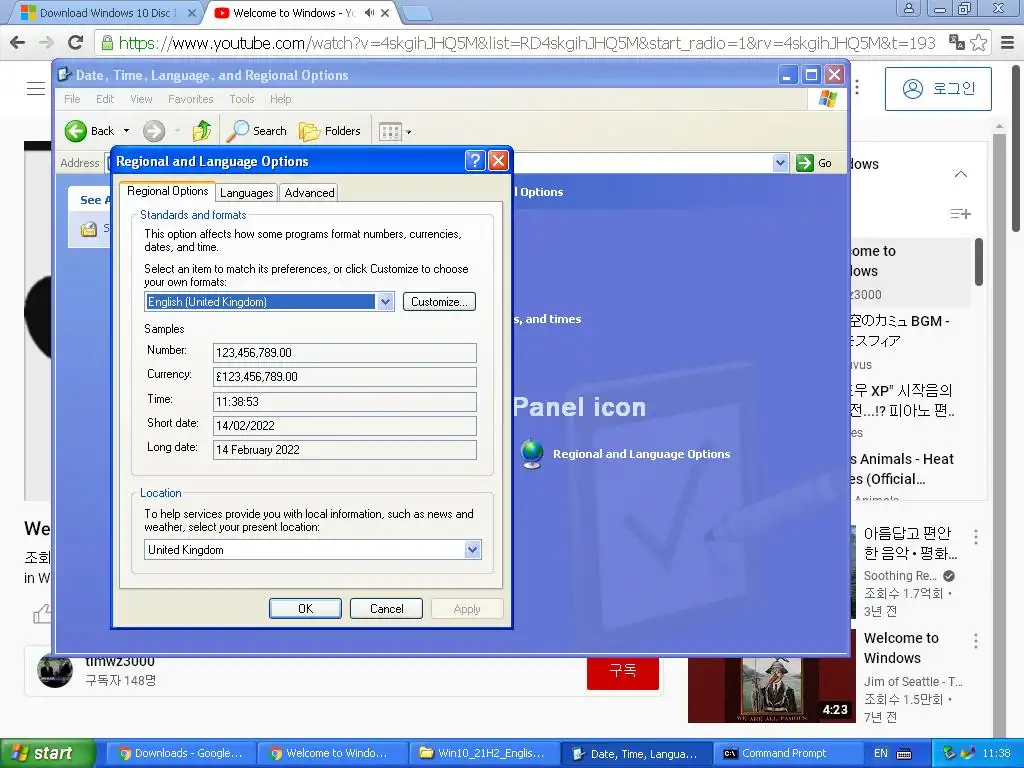Open the Windows Start menu
The image size is (1024, 768).
(47, 753)
